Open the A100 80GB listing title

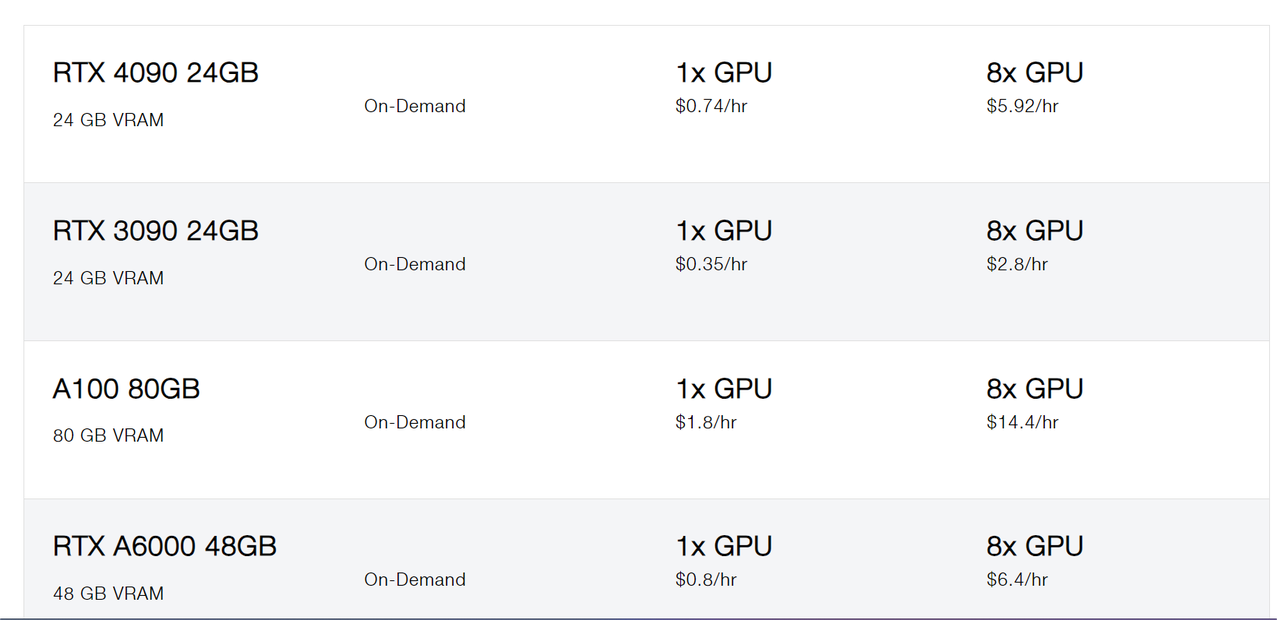(x=126, y=389)
